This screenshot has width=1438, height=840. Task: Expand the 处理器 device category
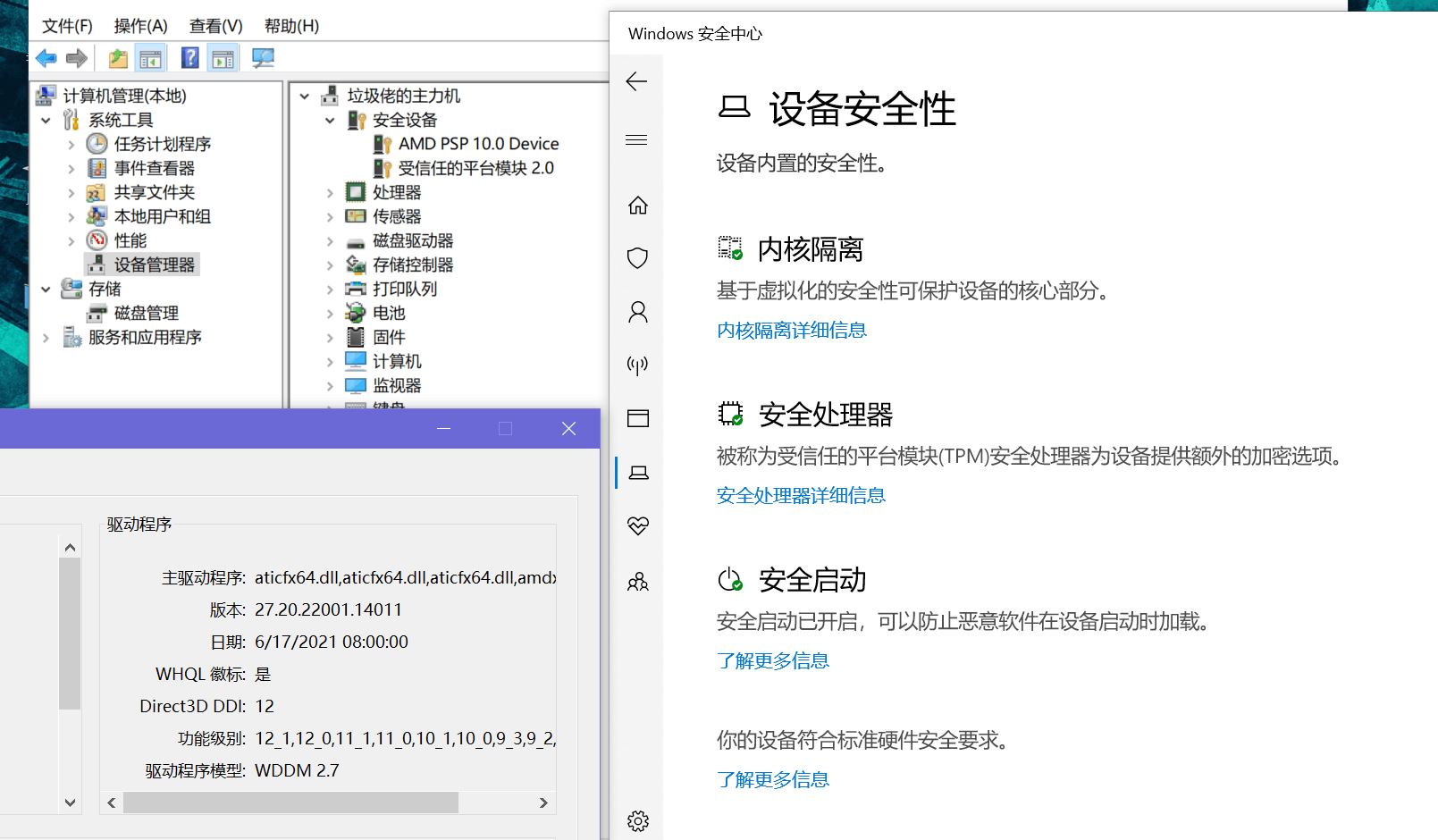(x=330, y=192)
